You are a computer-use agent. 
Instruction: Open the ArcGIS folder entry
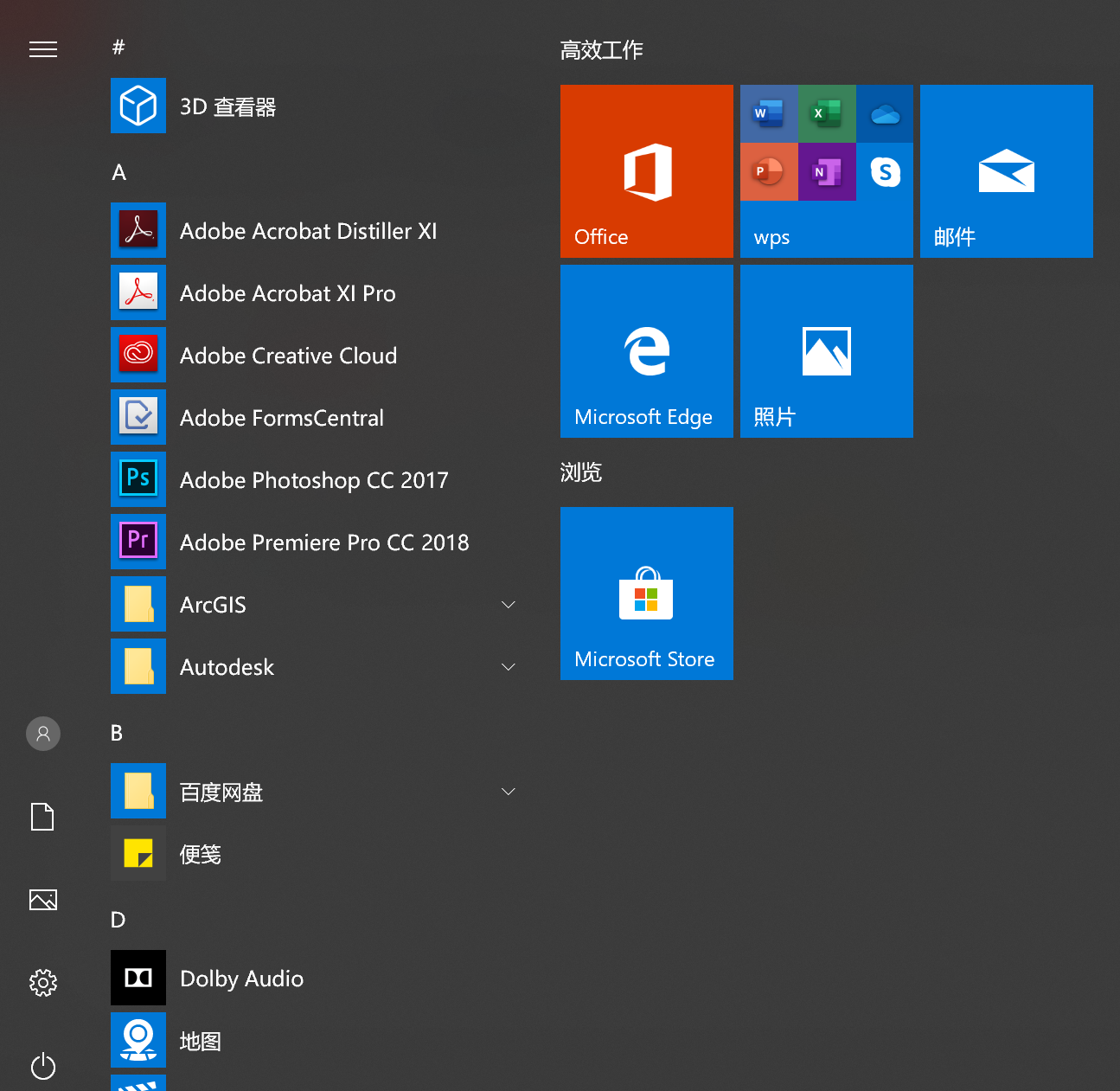[315, 604]
